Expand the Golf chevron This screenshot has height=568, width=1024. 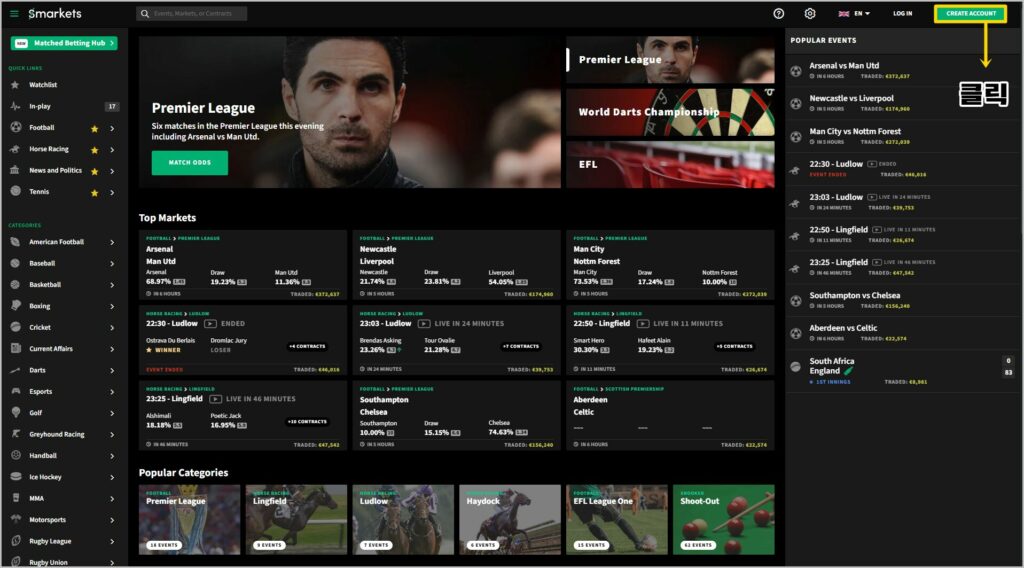tap(112, 413)
